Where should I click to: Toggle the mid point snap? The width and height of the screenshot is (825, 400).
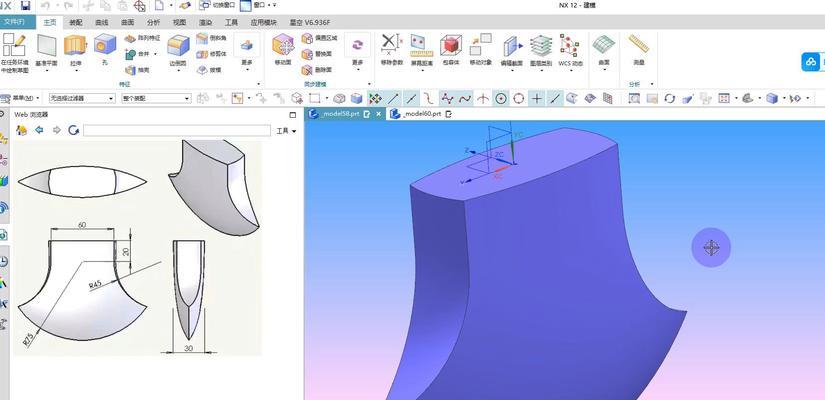point(411,98)
